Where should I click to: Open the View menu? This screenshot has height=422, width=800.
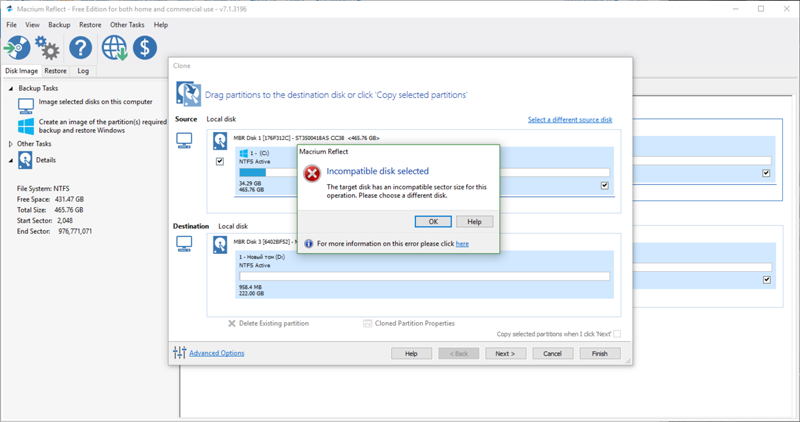[32, 24]
